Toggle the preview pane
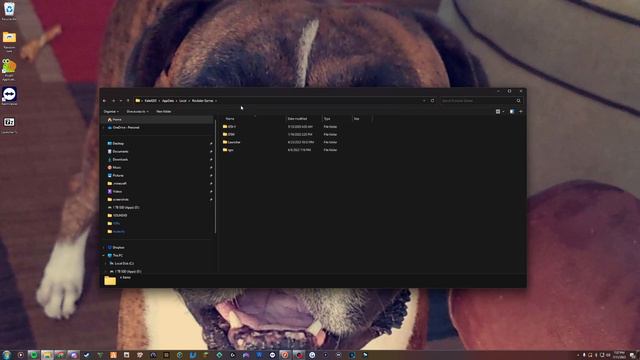Viewport: 640px width, 360px height. 512,111
